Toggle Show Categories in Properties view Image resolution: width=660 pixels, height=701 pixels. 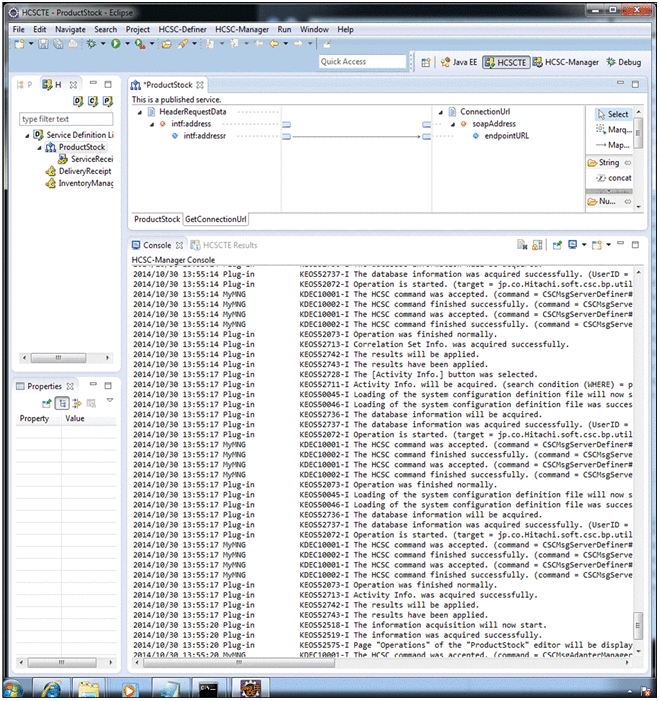[x=62, y=402]
